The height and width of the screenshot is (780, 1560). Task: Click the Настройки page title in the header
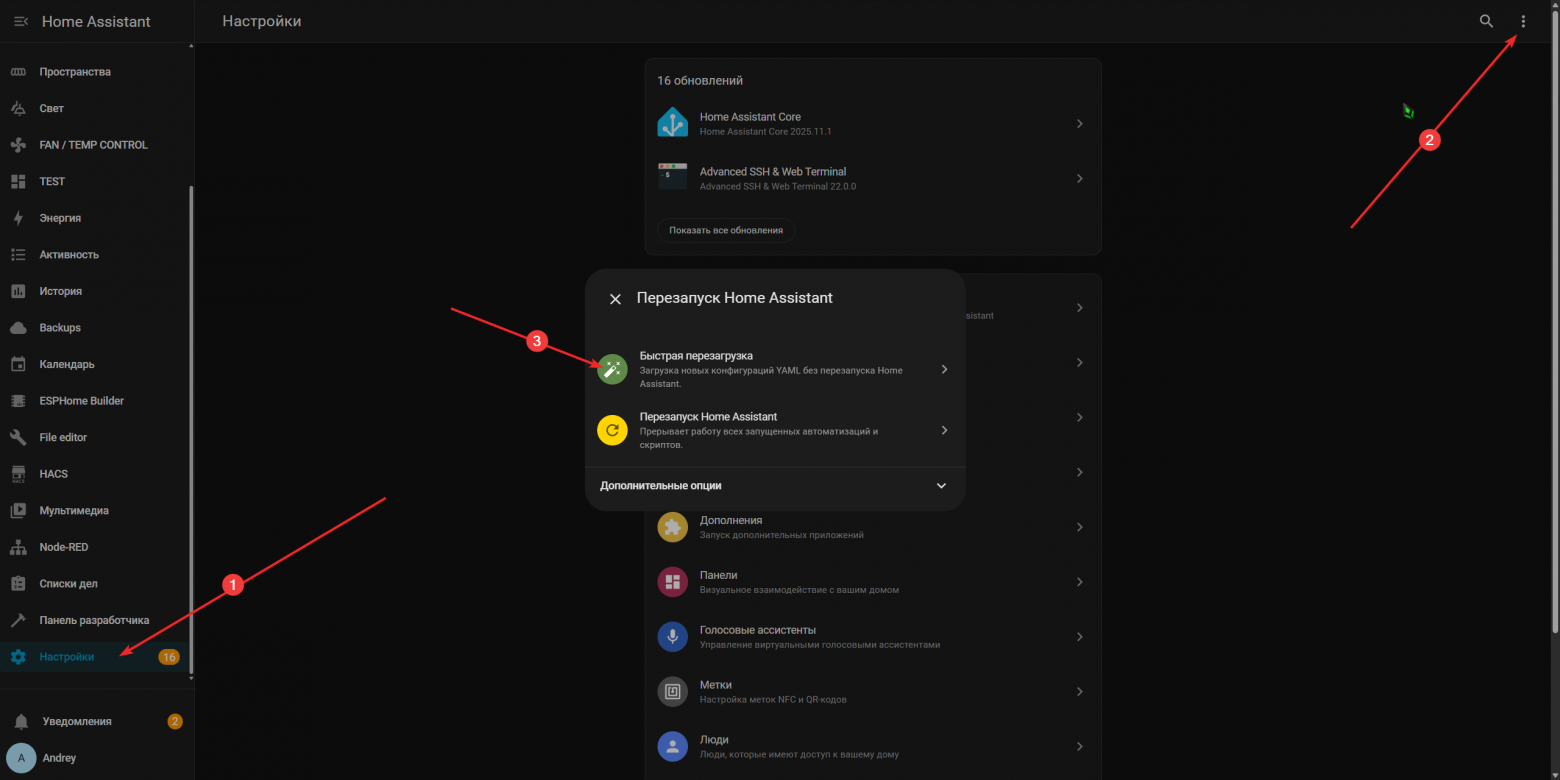click(261, 21)
